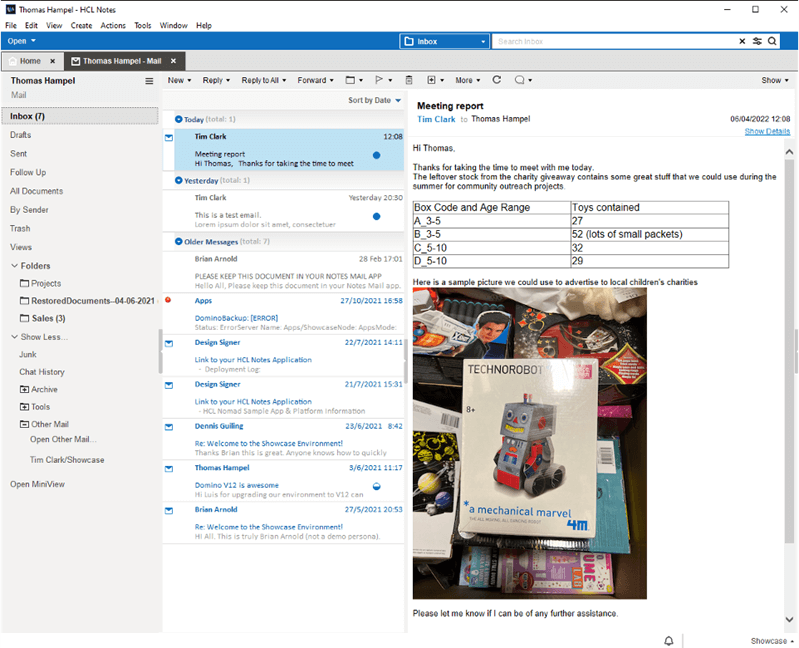This screenshot has height=648, width=799.
Task: Click the Refresh icon in the mail toolbar
Action: [496, 80]
